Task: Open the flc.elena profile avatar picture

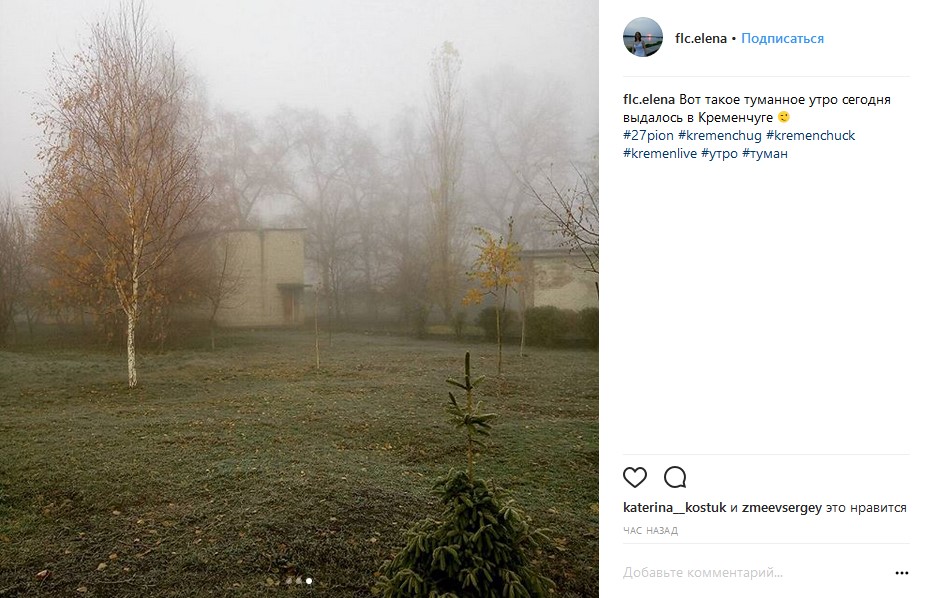Action: pyautogui.click(x=643, y=37)
